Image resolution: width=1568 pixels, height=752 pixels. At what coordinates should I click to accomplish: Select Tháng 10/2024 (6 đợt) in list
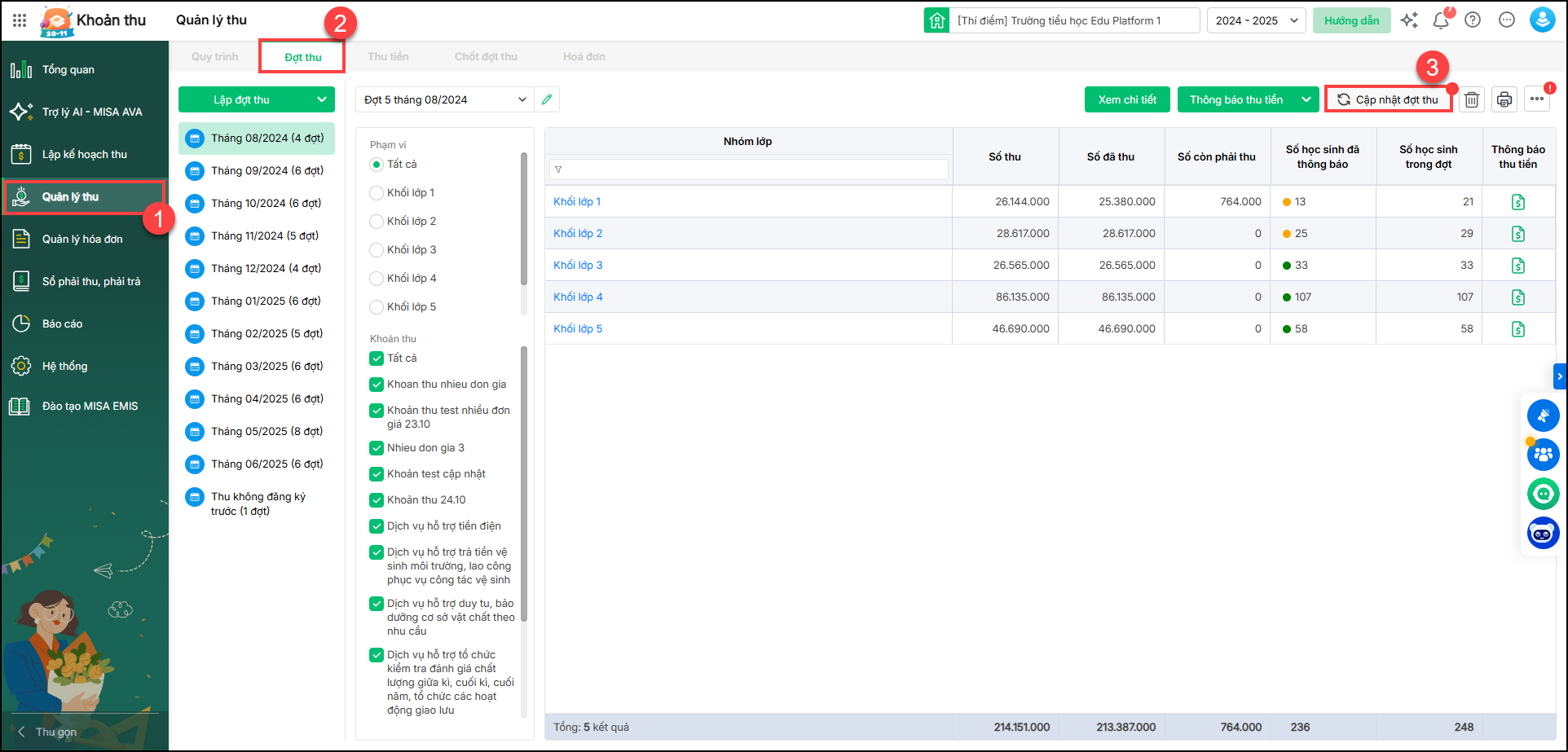pyautogui.click(x=257, y=204)
